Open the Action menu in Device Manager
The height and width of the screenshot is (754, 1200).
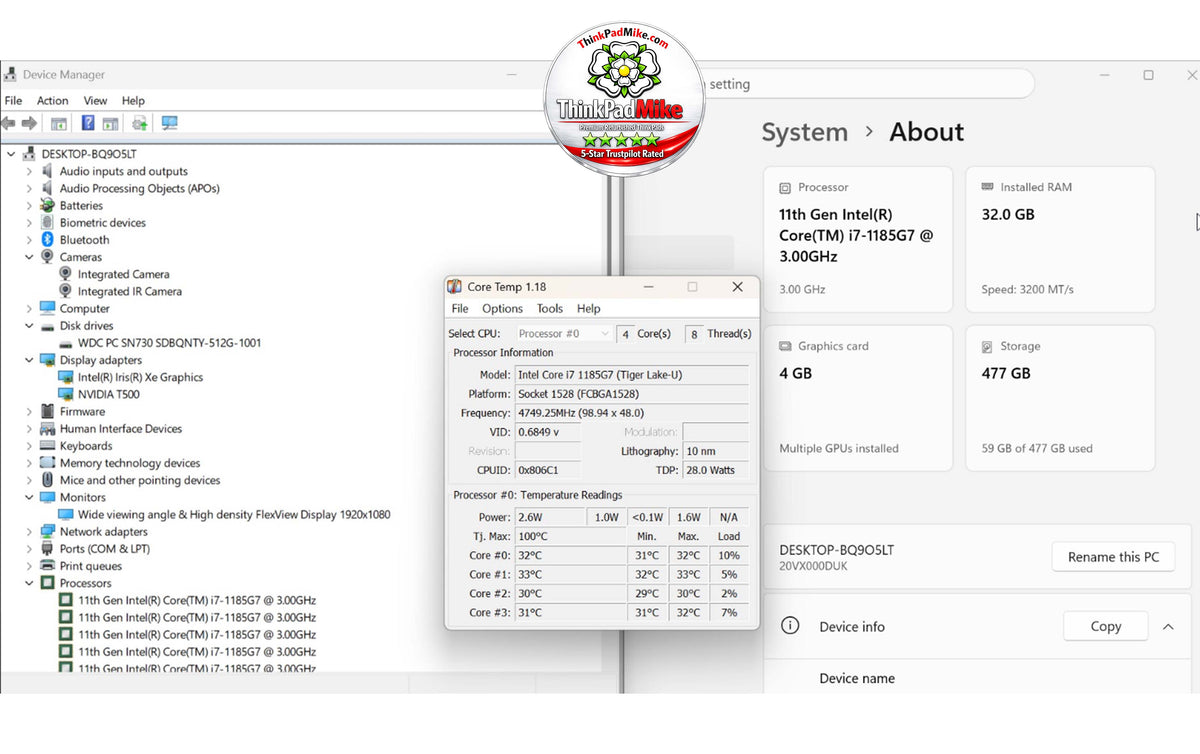pos(53,101)
